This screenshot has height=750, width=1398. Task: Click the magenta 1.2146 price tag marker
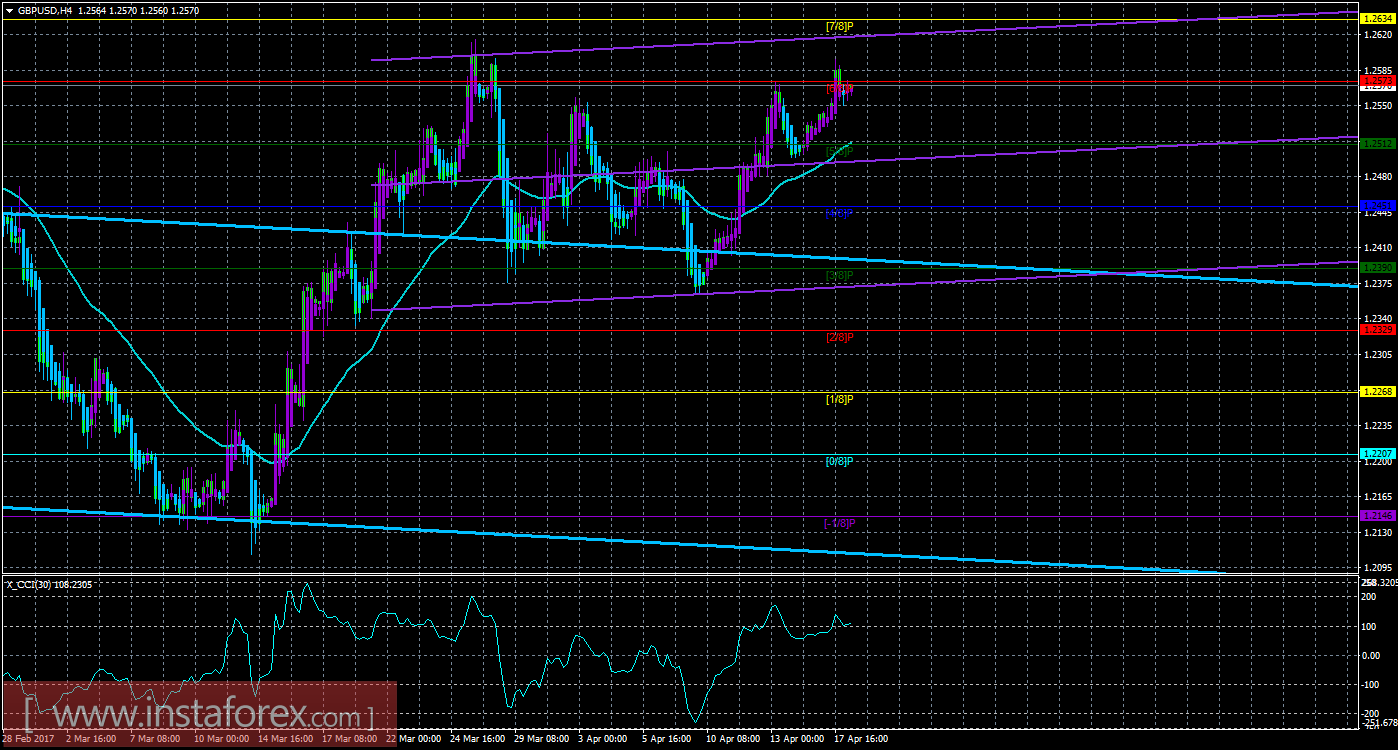click(x=1377, y=516)
